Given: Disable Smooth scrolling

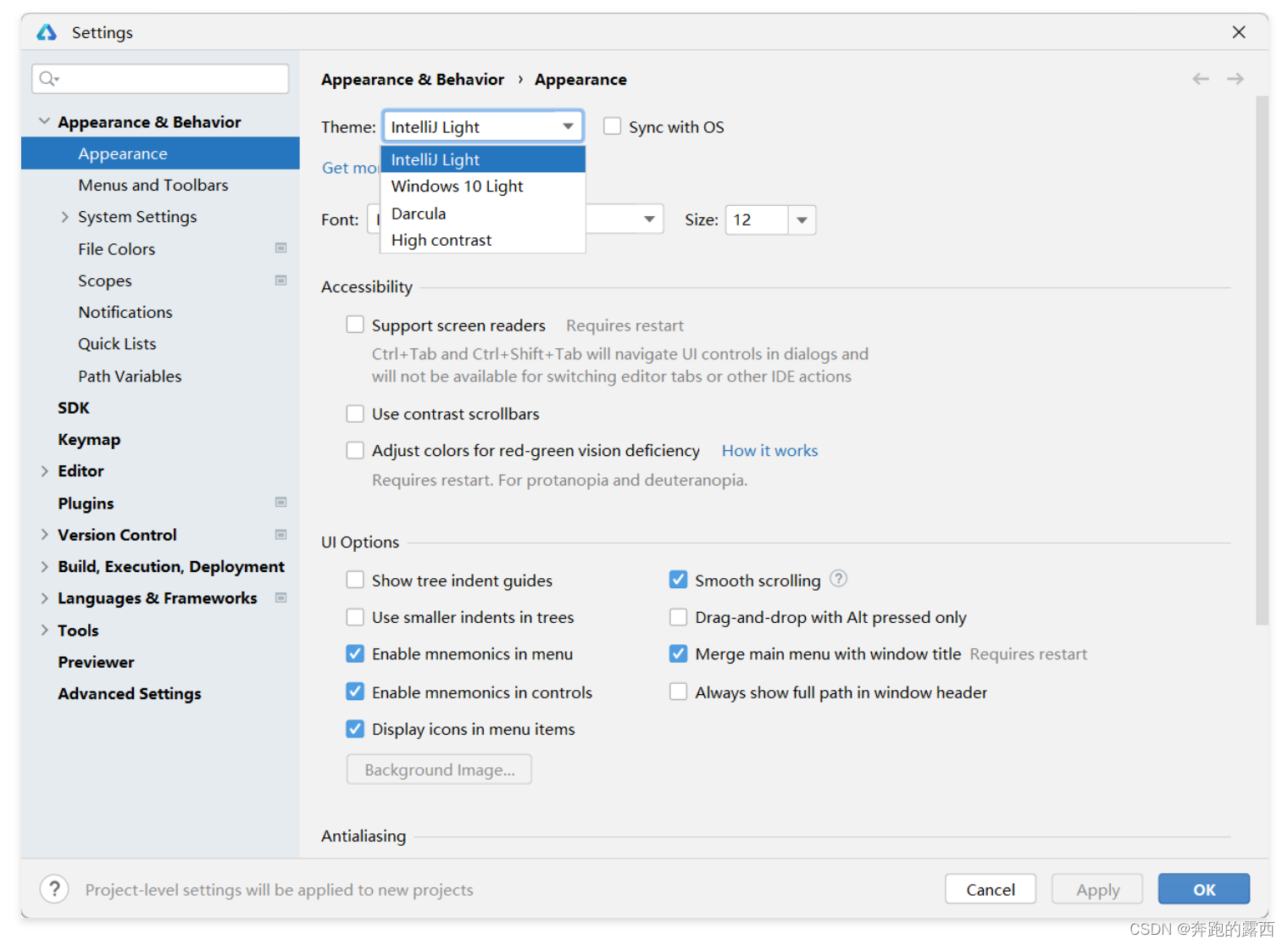Looking at the screenshot, I should point(678,580).
